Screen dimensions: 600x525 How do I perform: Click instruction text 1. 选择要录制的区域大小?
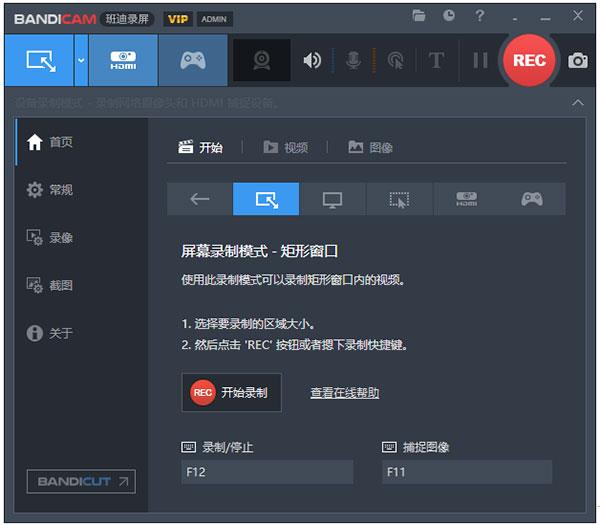tap(248, 324)
